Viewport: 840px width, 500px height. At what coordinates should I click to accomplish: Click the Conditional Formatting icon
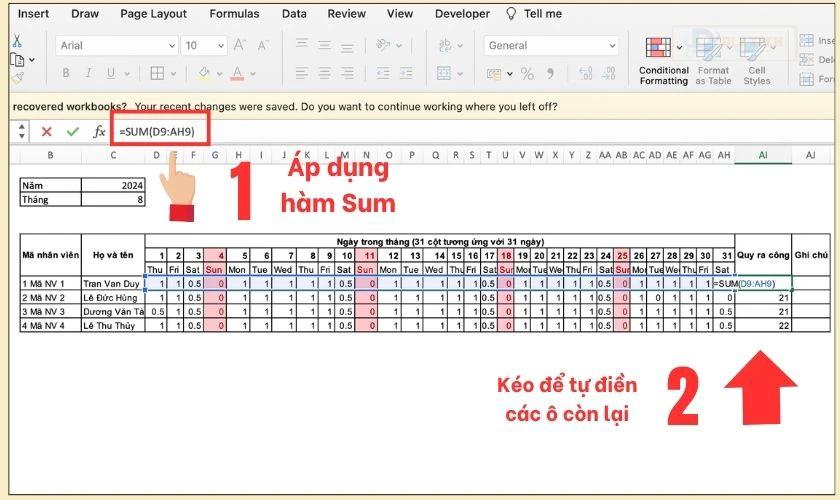[x=658, y=48]
